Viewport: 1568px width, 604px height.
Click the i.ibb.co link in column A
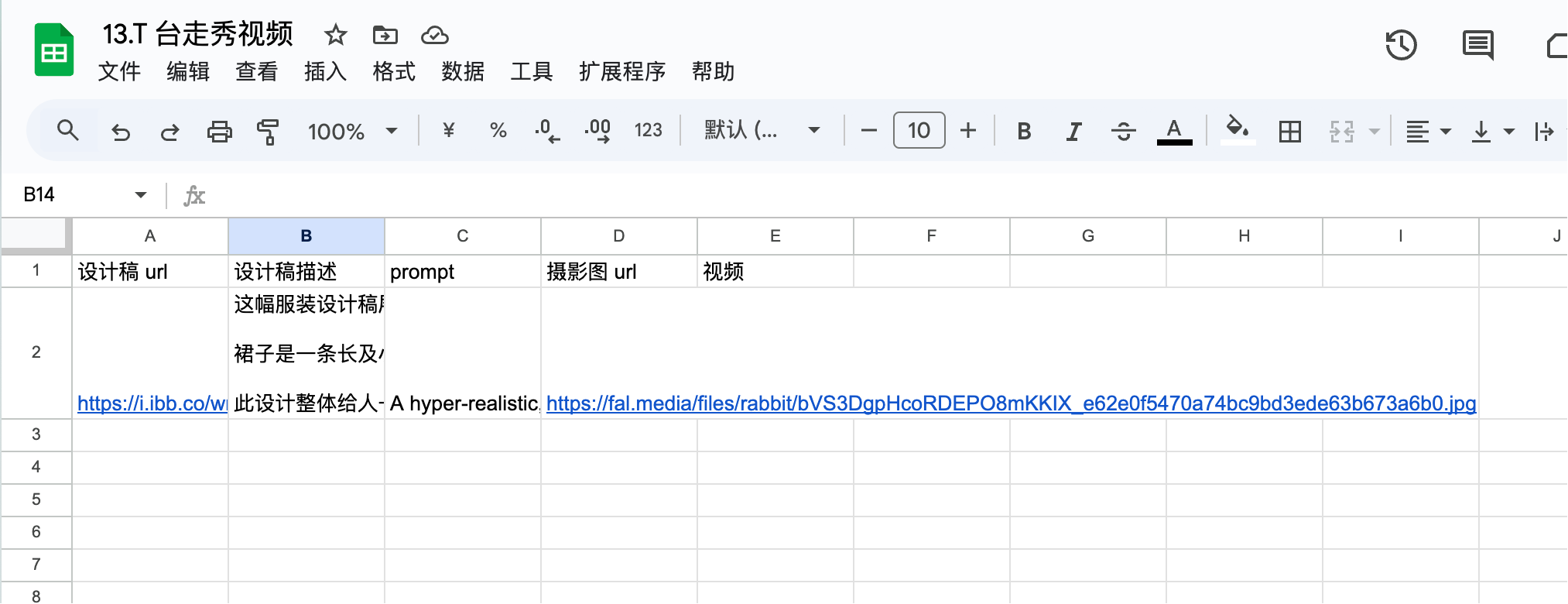(x=152, y=403)
